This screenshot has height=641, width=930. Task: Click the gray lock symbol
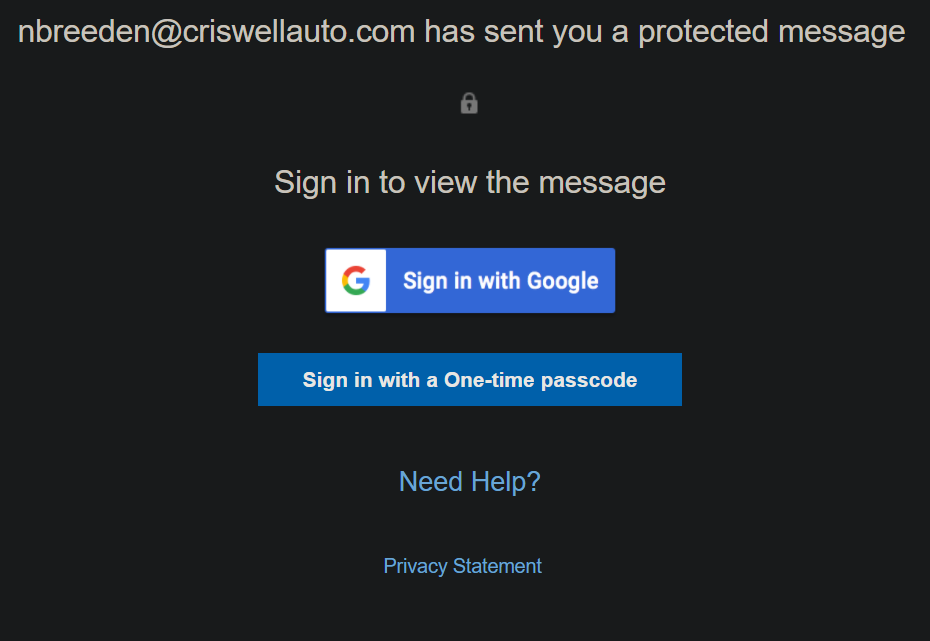point(469,103)
